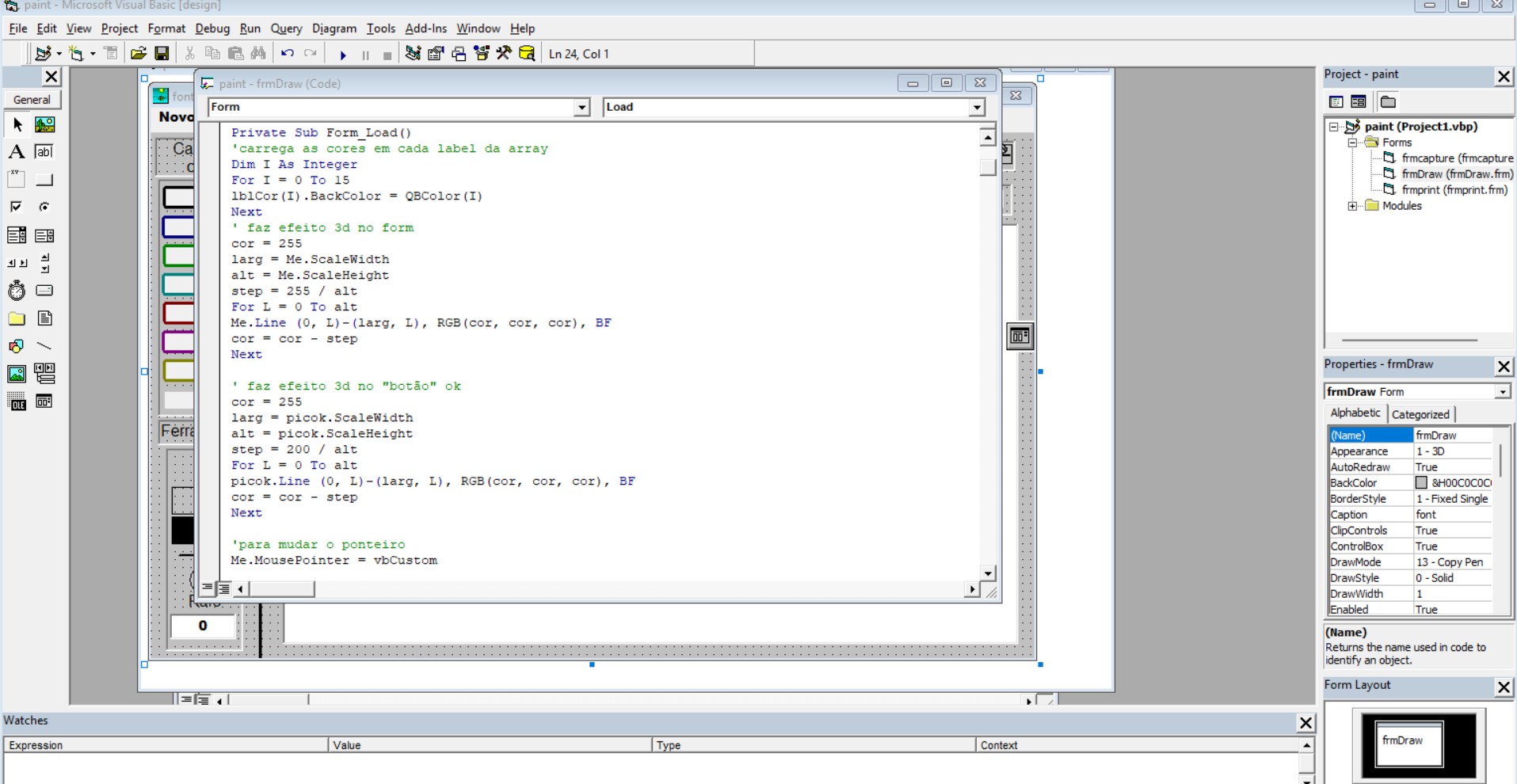Select the Label control in the toolbox
This screenshot has width=1517, height=784.
pos(17,151)
